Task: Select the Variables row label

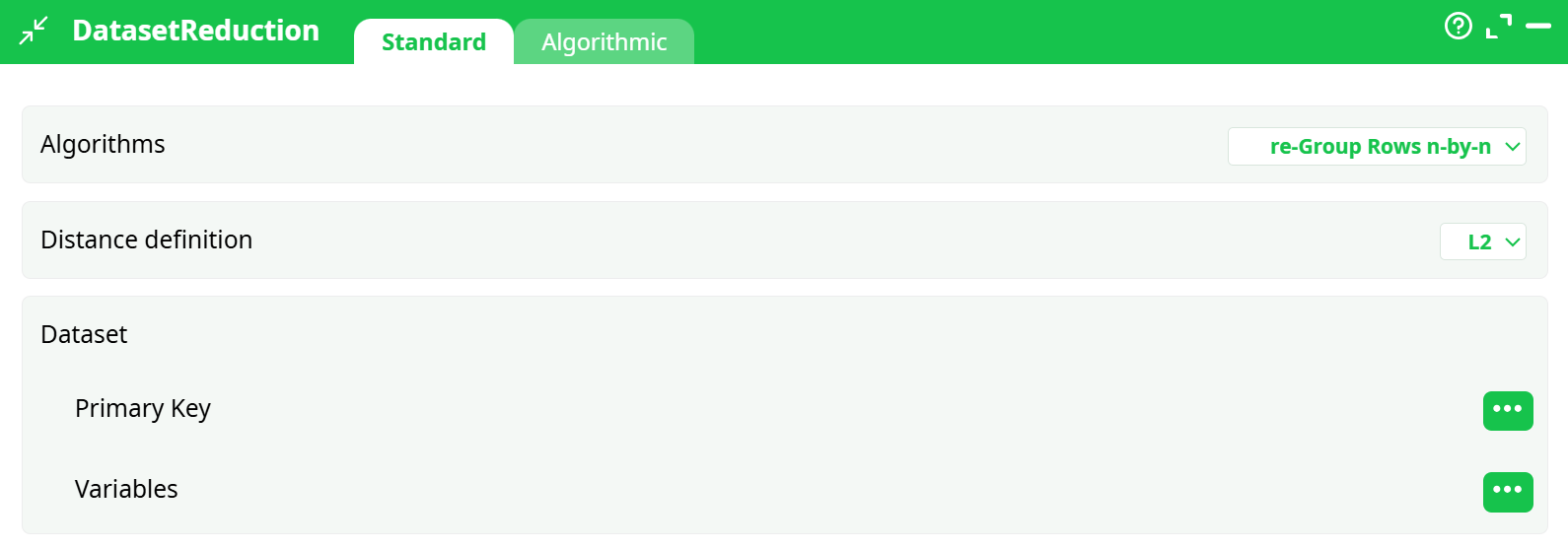Action: (126, 489)
